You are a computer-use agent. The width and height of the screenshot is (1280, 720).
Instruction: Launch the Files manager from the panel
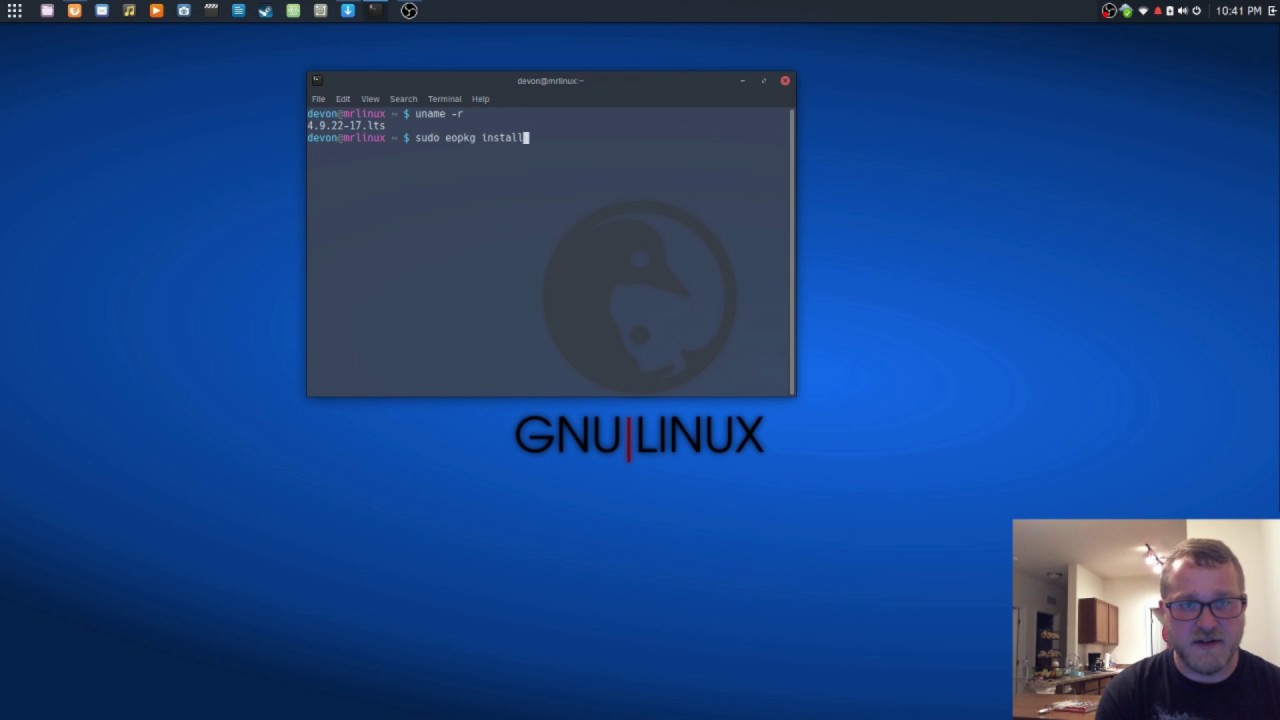(47, 11)
